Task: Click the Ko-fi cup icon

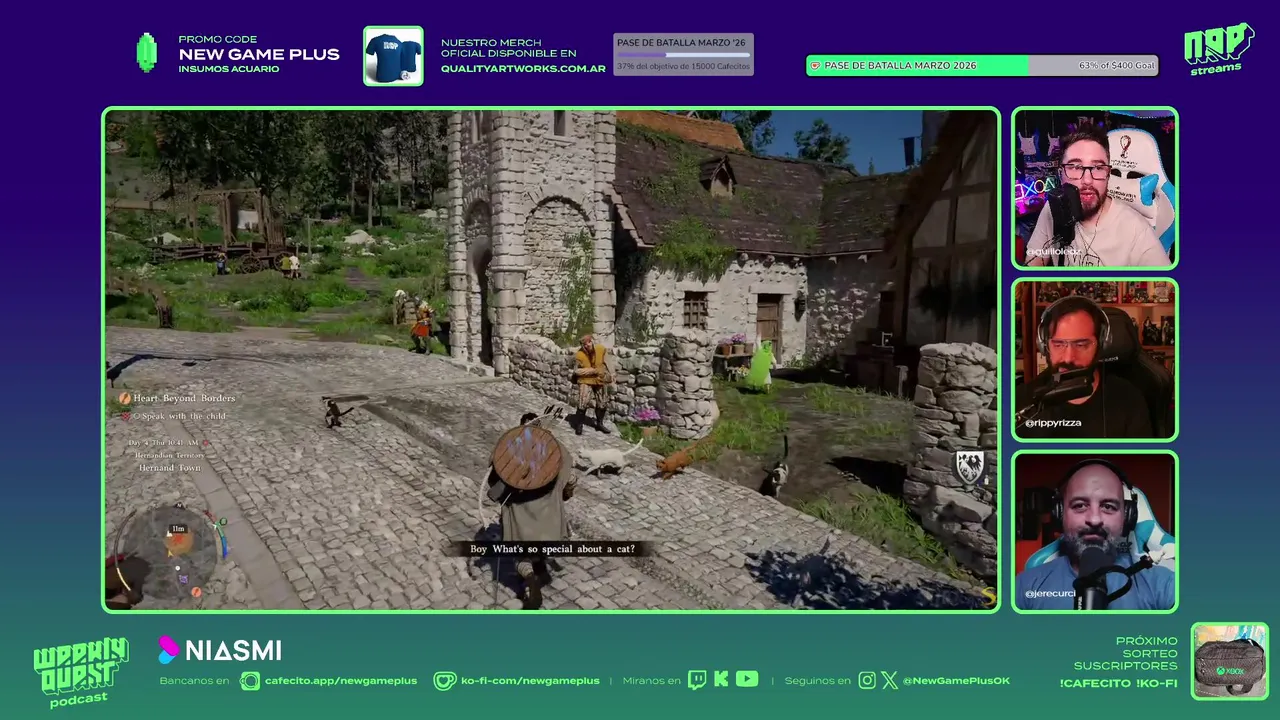Action: [445, 680]
